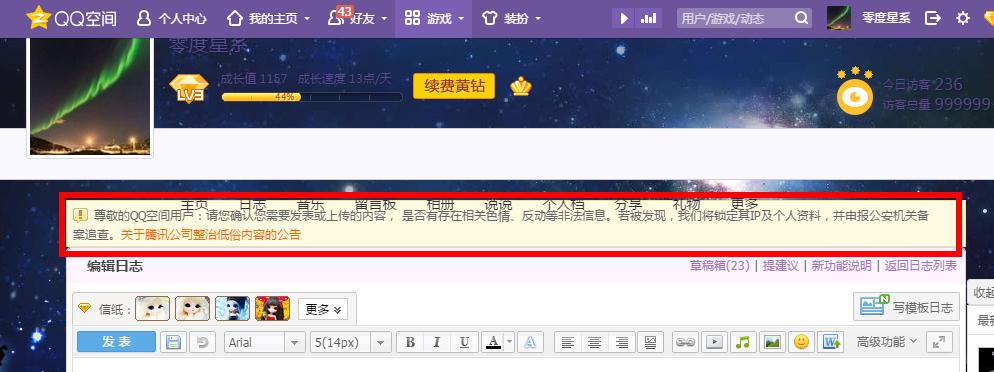Open 关于腾讯公司整治低俗内容的公告 link

click(x=210, y=234)
